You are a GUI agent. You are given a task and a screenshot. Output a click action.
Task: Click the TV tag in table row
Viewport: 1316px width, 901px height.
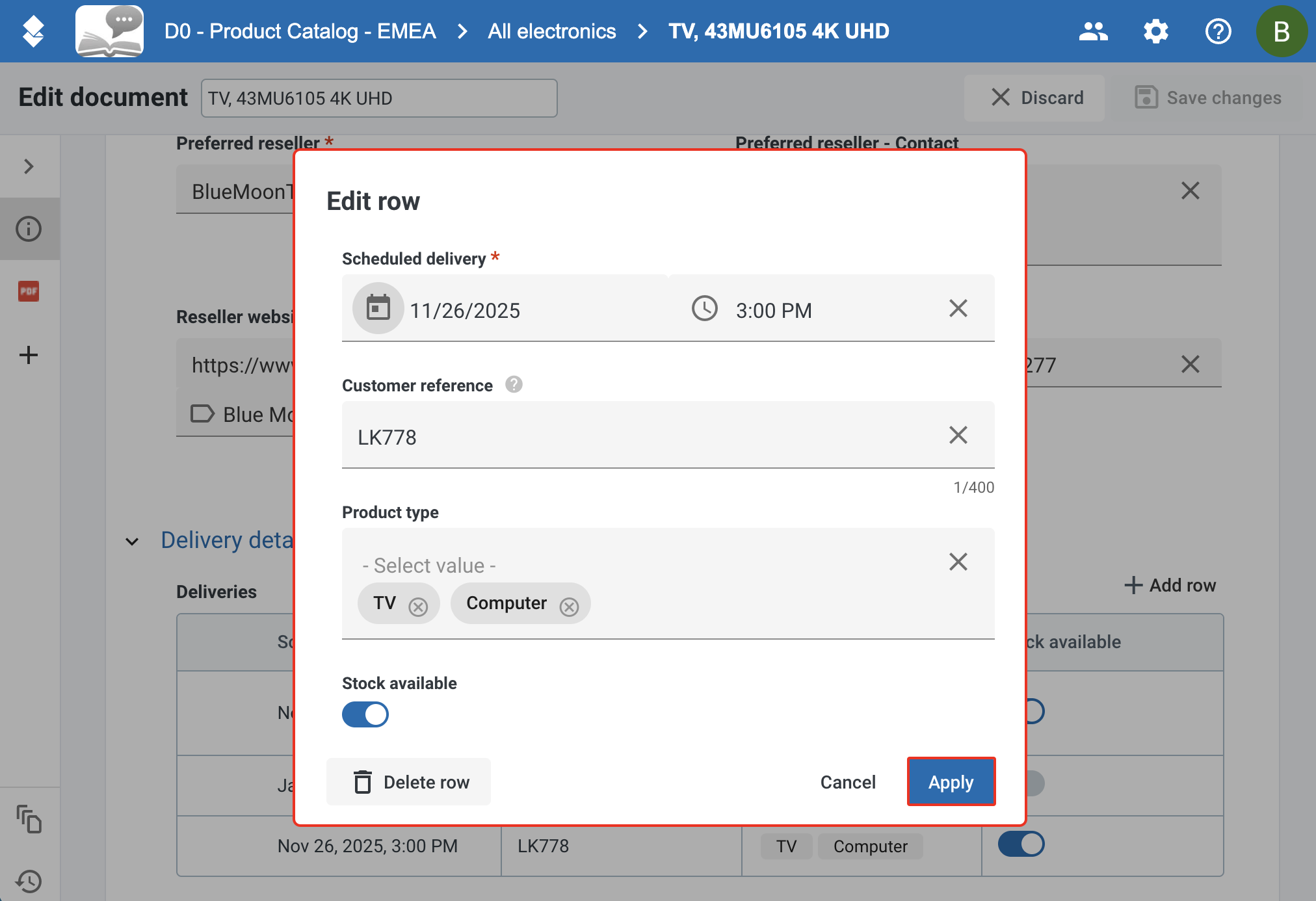click(786, 846)
